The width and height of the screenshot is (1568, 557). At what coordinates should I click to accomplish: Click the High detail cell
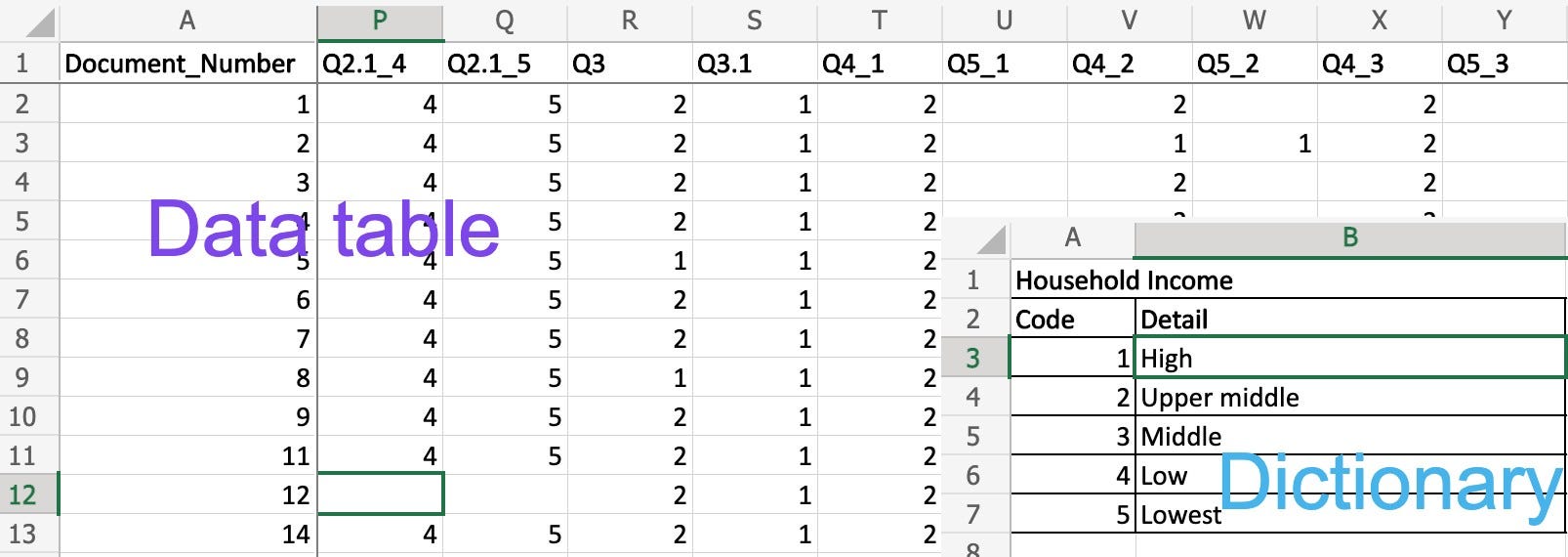click(1350, 359)
